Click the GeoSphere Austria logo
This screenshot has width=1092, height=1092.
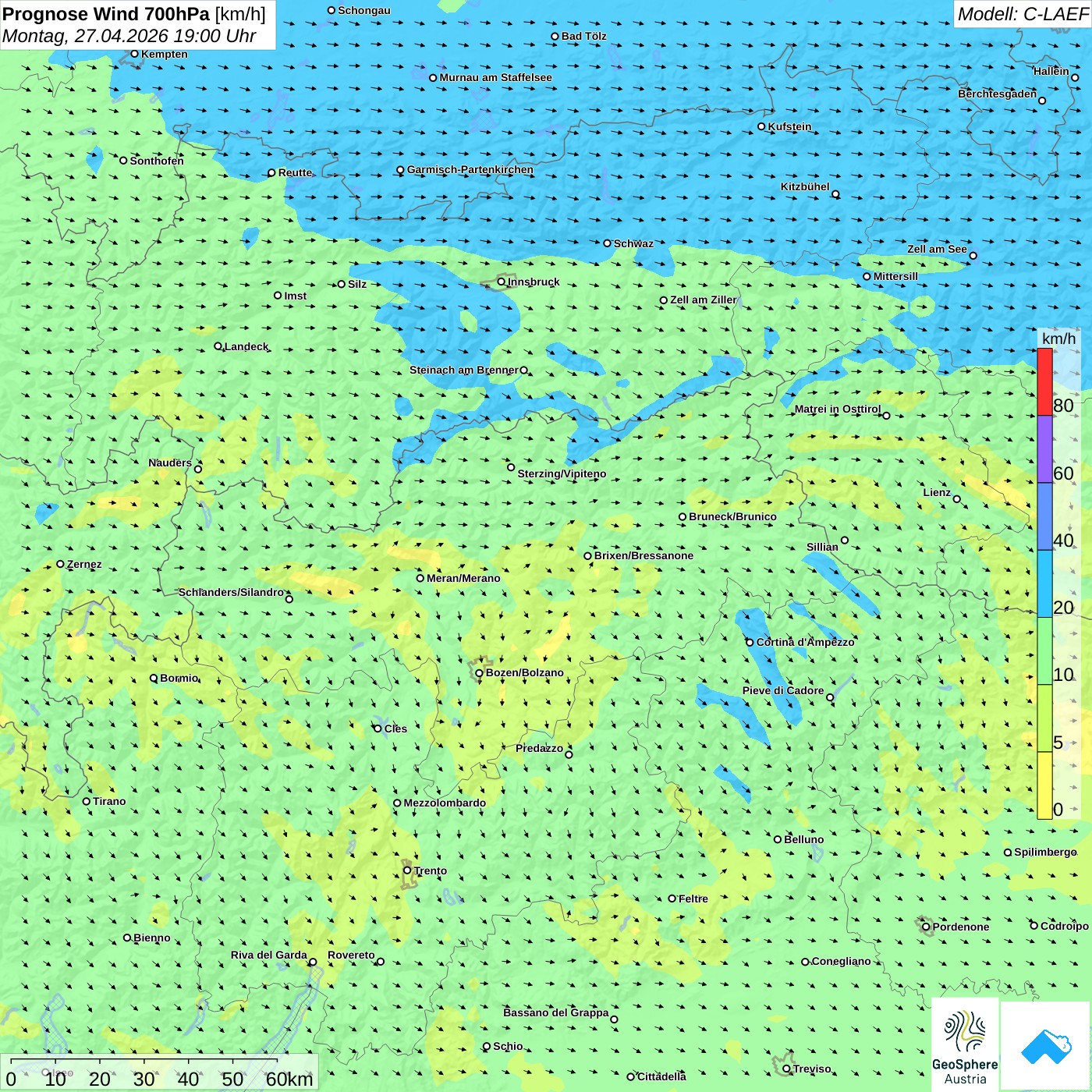965,1045
